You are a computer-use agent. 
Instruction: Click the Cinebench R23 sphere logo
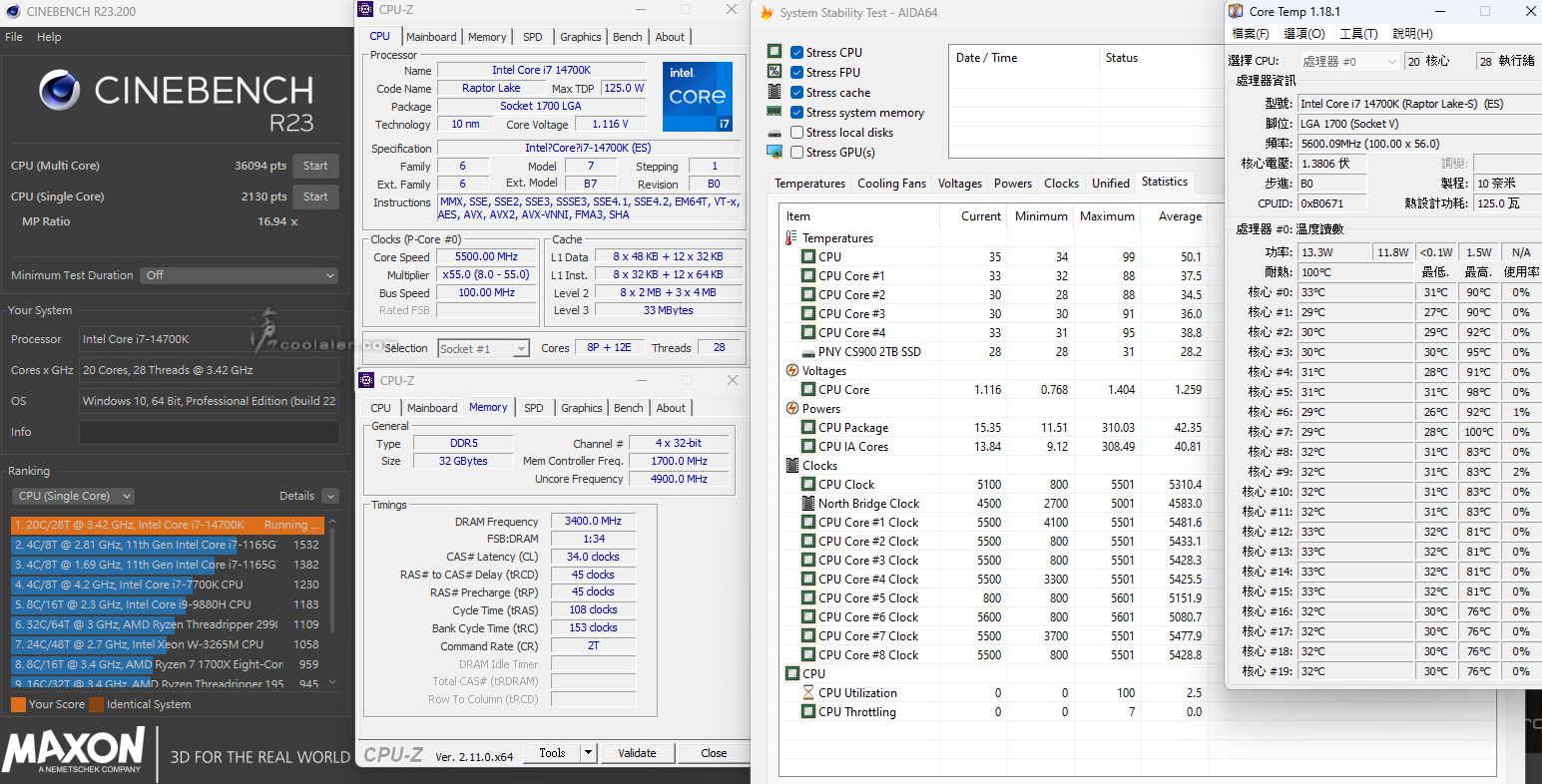60,91
